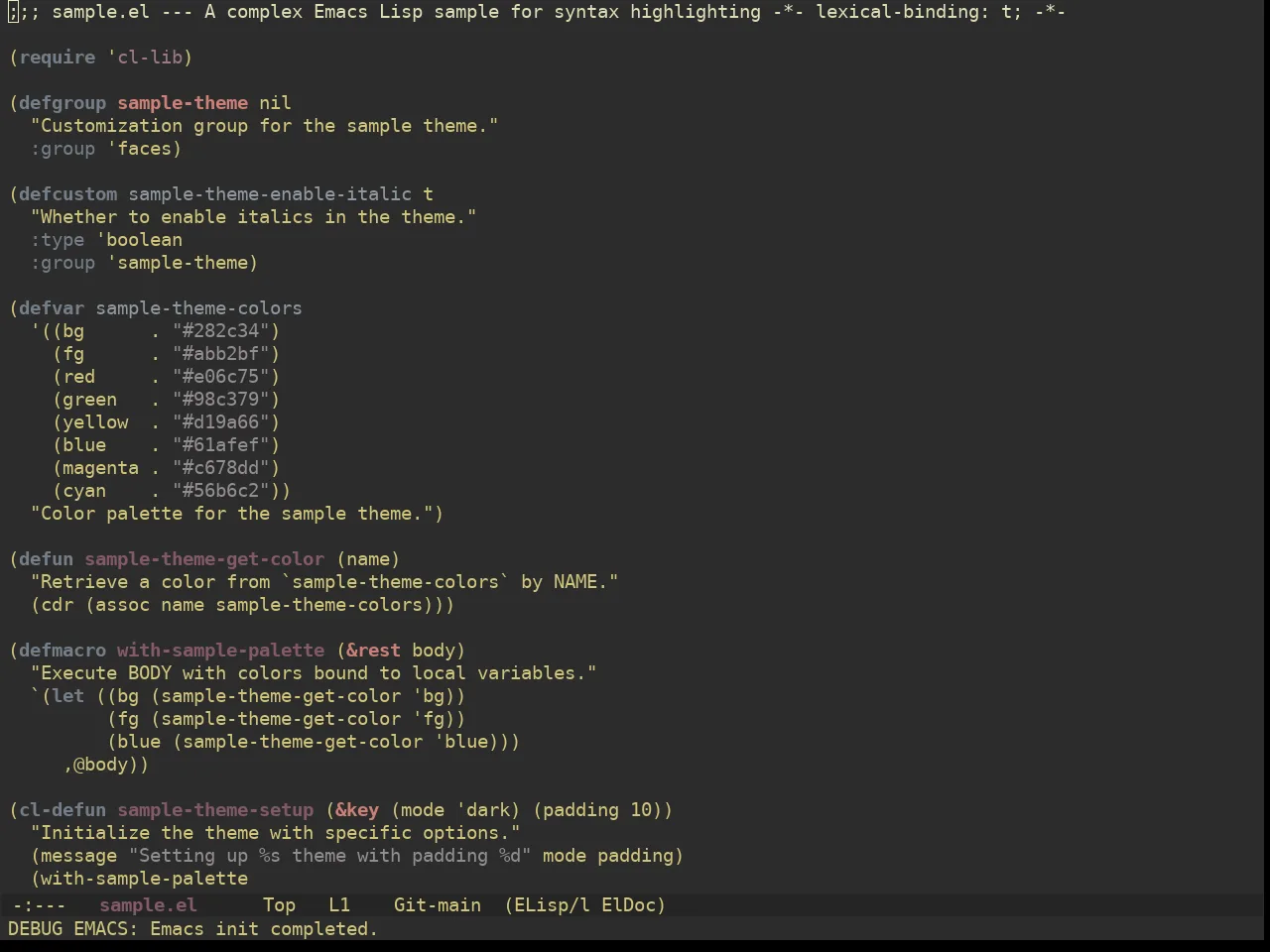Click the defun keyword
Viewport: 1270px width, 952px height.
click(x=47, y=559)
